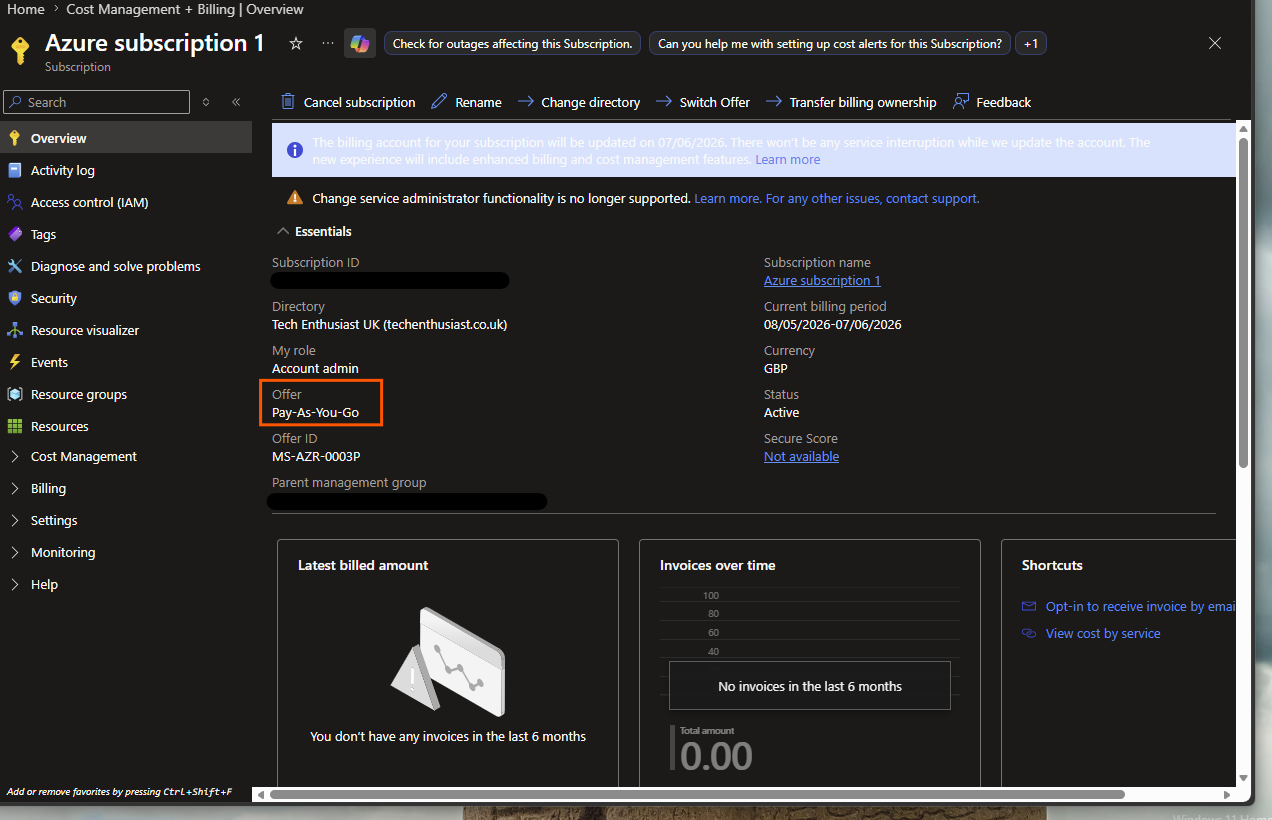Click the Cancel subscription trash icon
This screenshot has height=820, width=1272.
coord(288,102)
